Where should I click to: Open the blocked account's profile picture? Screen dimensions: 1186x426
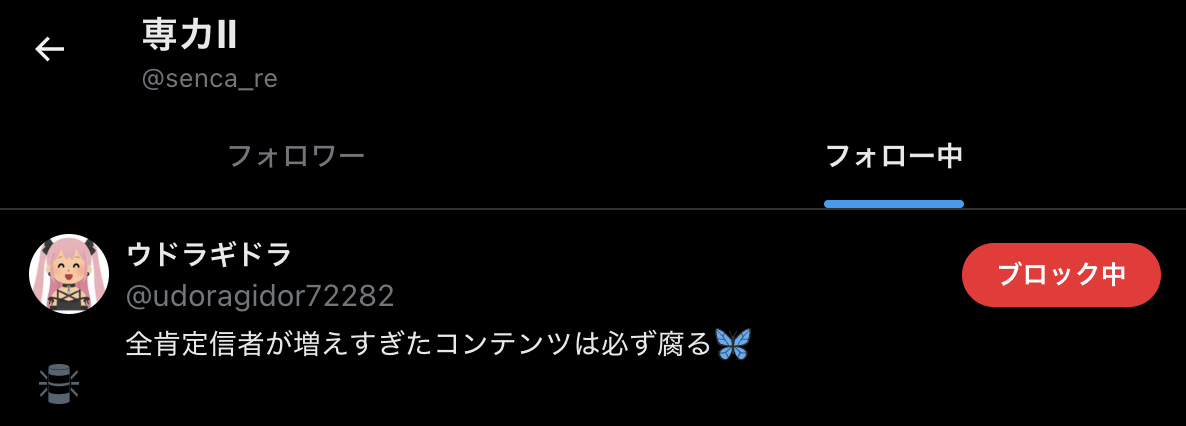click(x=69, y=274)
